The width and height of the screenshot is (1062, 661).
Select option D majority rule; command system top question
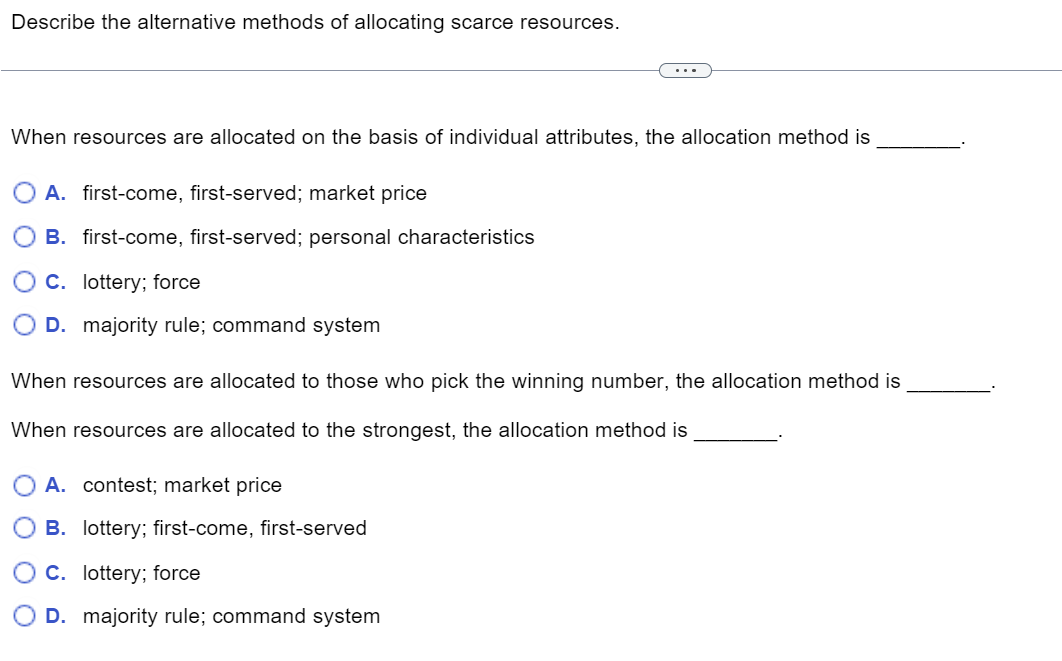point(23,325)
